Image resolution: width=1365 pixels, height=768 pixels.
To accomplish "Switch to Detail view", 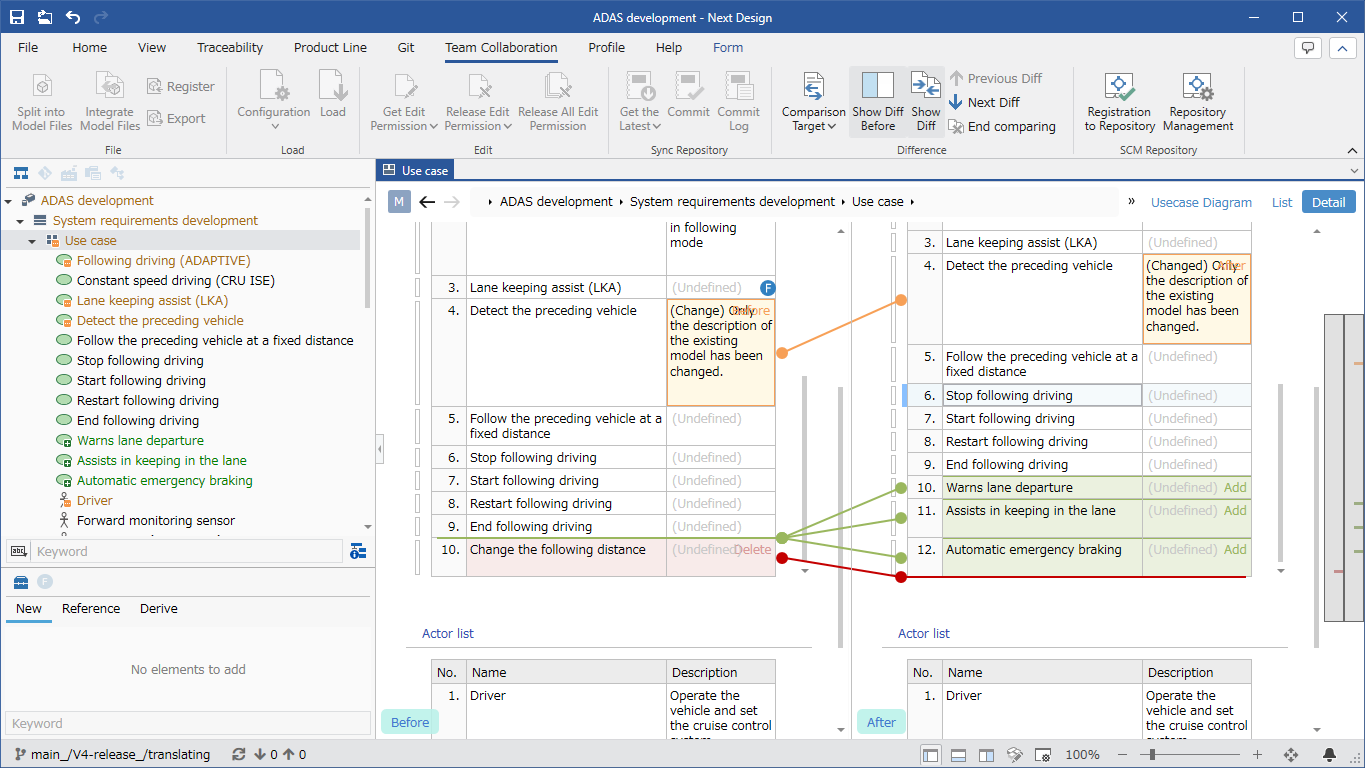I will pyautogui.click(x=1328, y=202).
